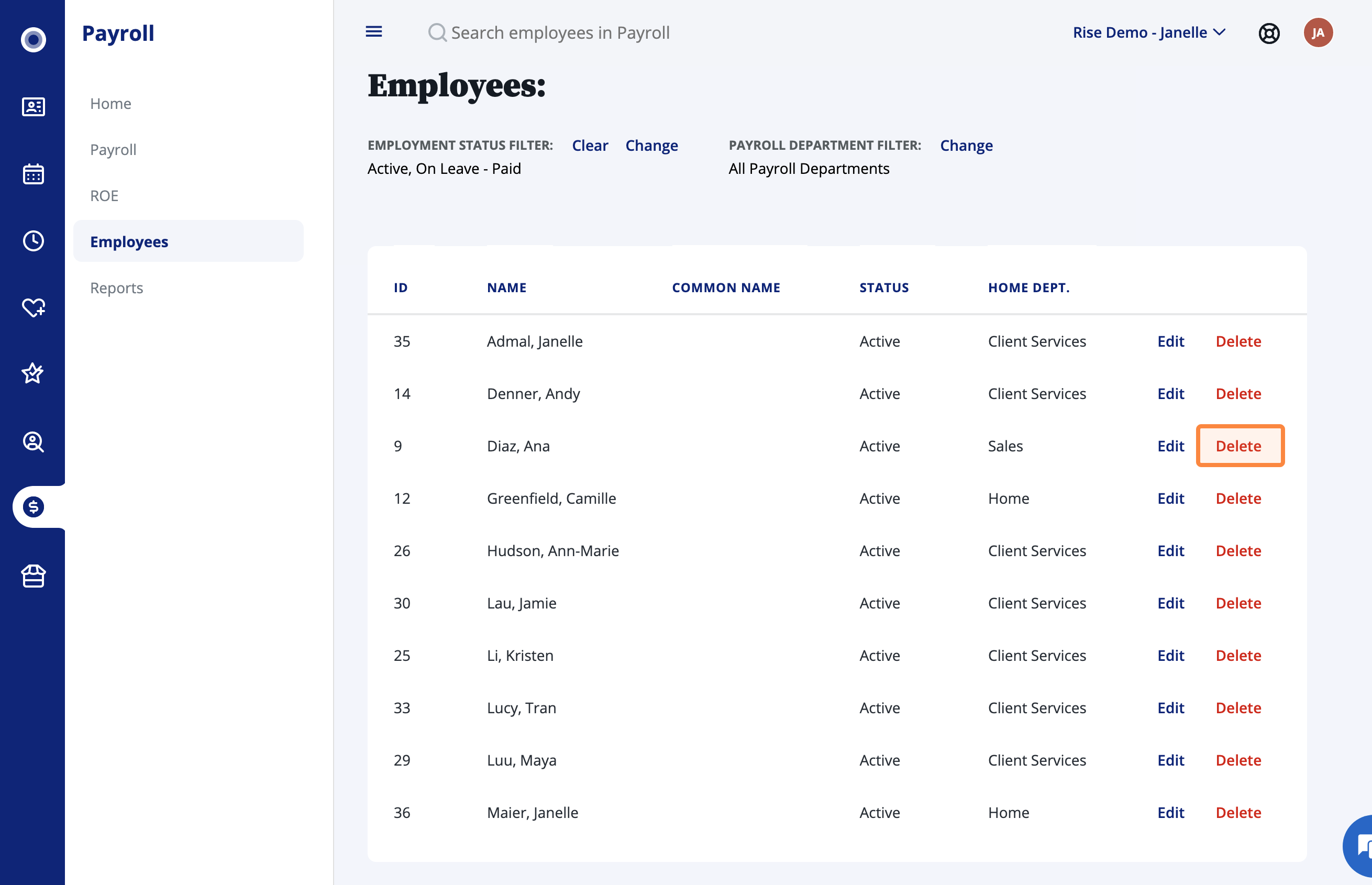Delete employee Lau, Jamie
The image size is (1372, 885).
pos(1238,603)
